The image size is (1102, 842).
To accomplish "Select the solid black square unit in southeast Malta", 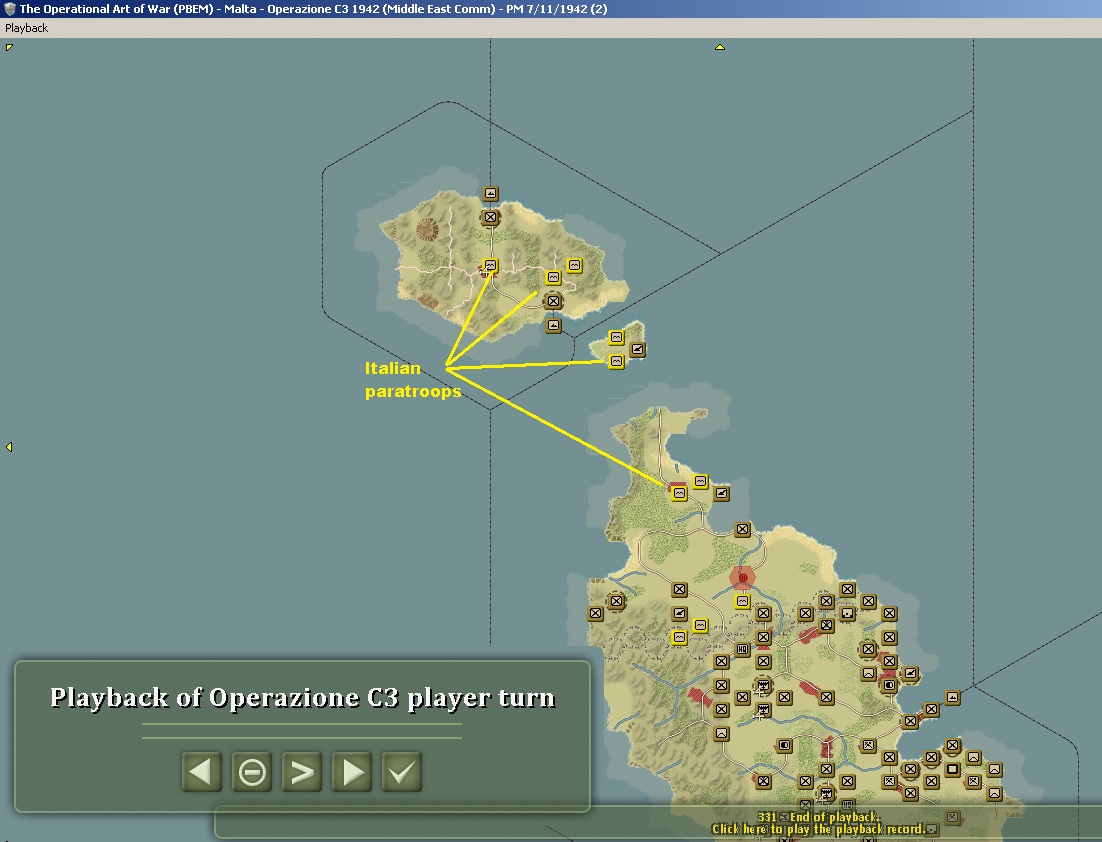I will click(952, 770).
